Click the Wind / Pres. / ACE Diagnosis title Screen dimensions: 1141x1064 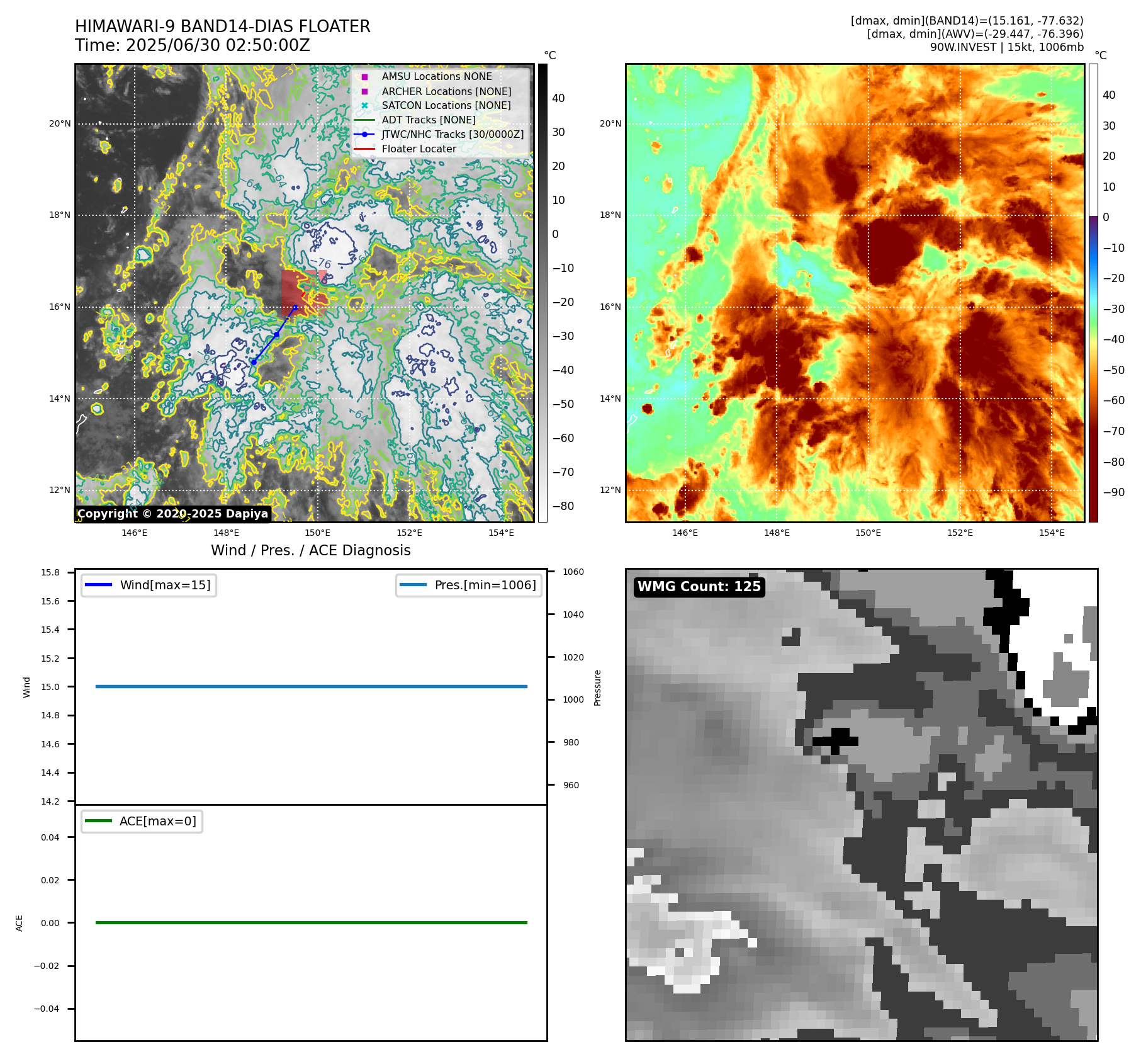(x=311, y=550)
